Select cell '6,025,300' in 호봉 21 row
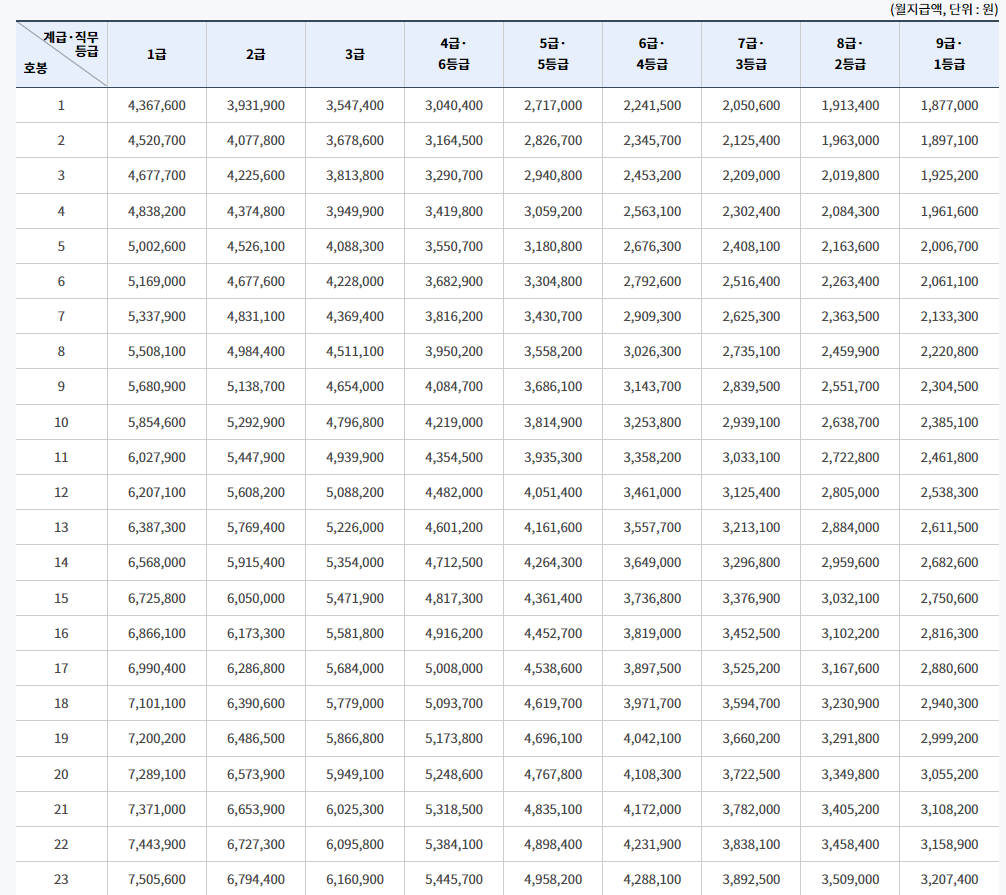The image size is (1006, 895). [355, 809]
